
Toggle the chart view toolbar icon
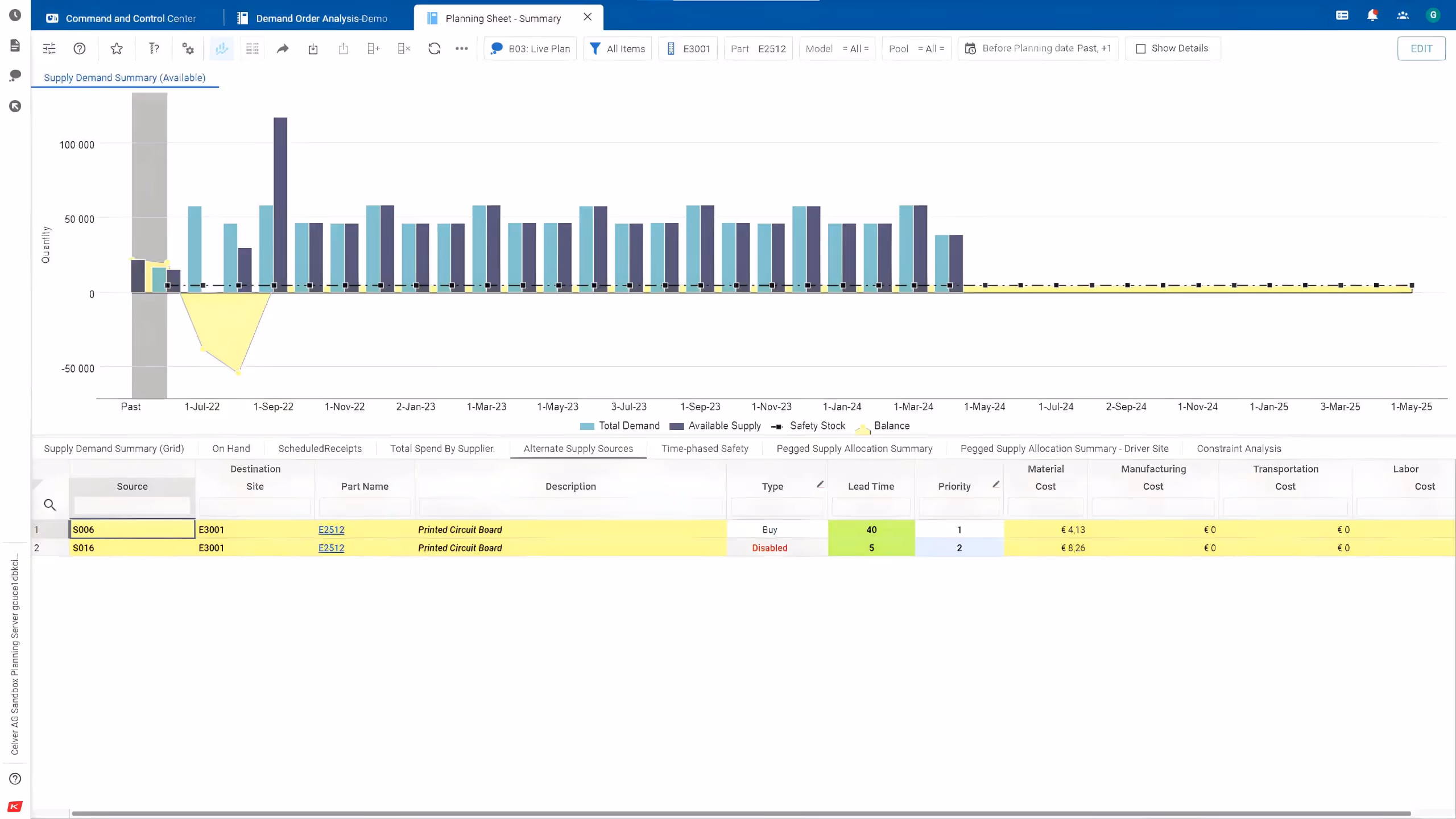[x=222, y=49]
